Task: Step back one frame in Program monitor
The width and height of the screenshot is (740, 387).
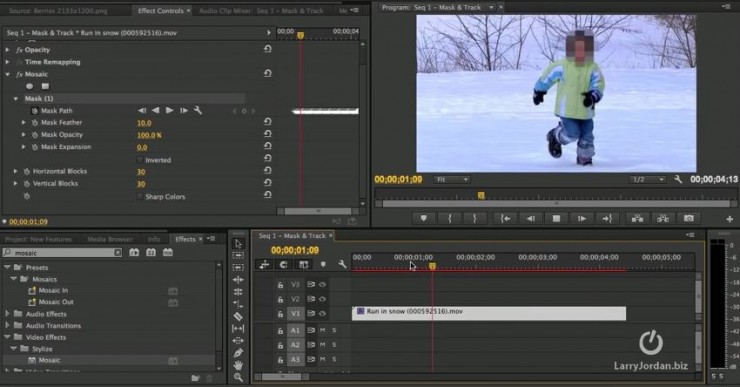Action: click(x=531, y=219)
